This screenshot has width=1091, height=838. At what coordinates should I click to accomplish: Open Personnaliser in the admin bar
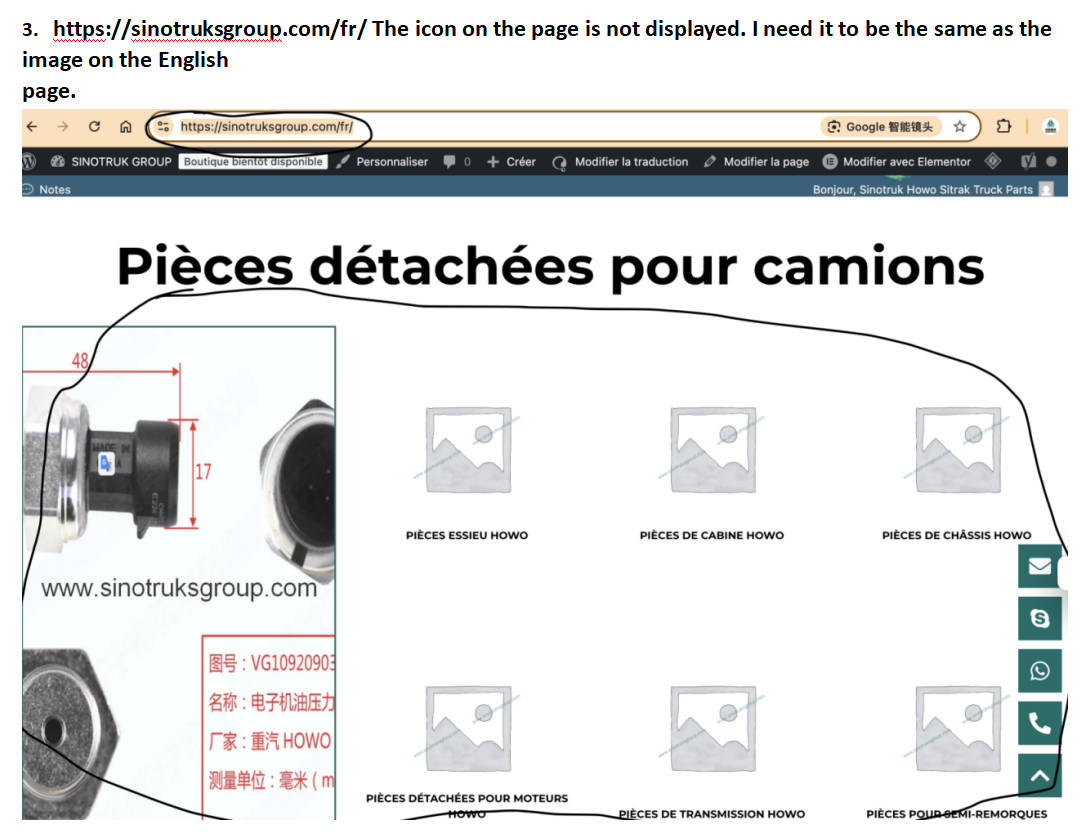tap(382, 161)
